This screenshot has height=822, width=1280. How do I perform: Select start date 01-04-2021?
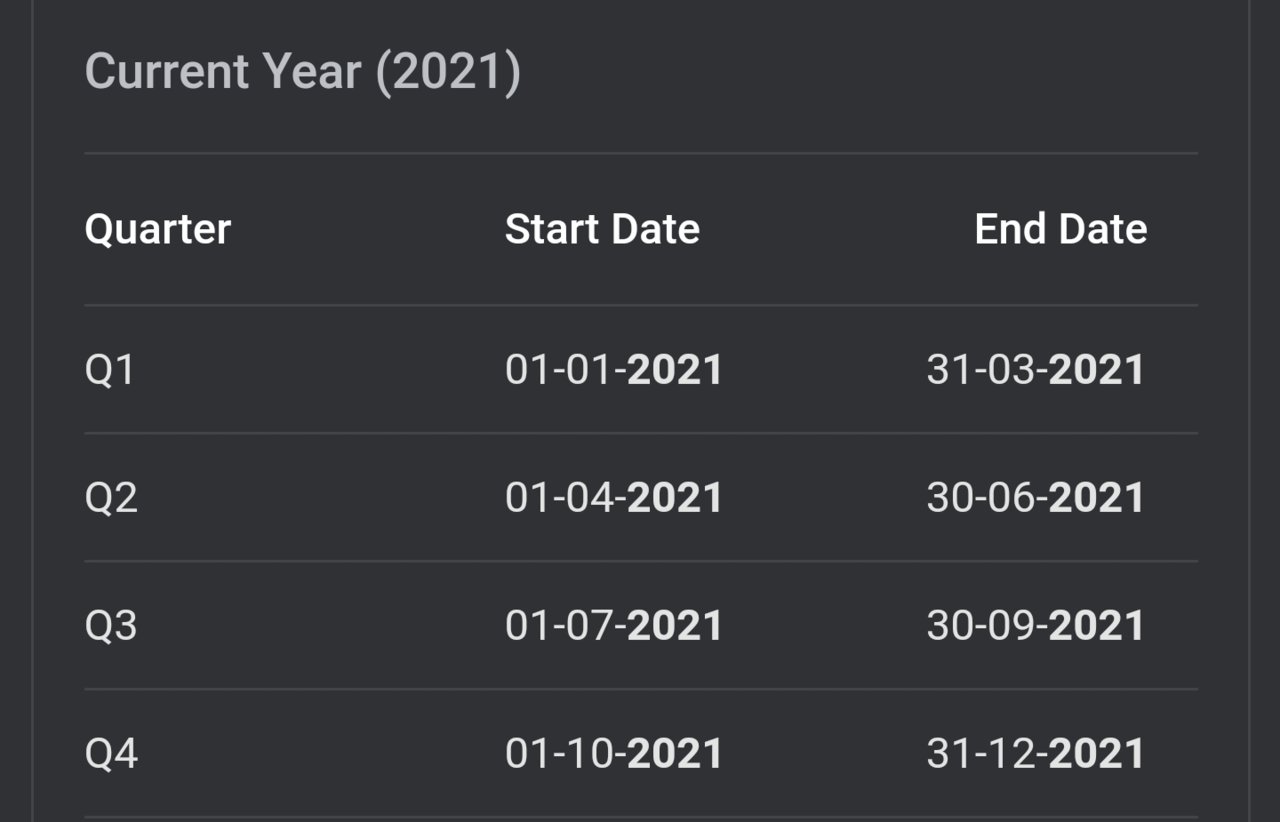pyautogui.click(x=614, y=498)
